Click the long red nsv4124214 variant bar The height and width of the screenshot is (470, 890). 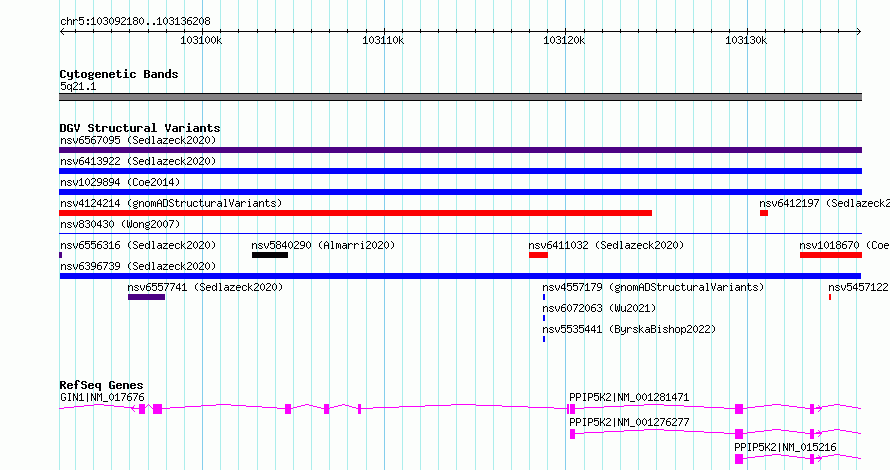click(356, 213)
